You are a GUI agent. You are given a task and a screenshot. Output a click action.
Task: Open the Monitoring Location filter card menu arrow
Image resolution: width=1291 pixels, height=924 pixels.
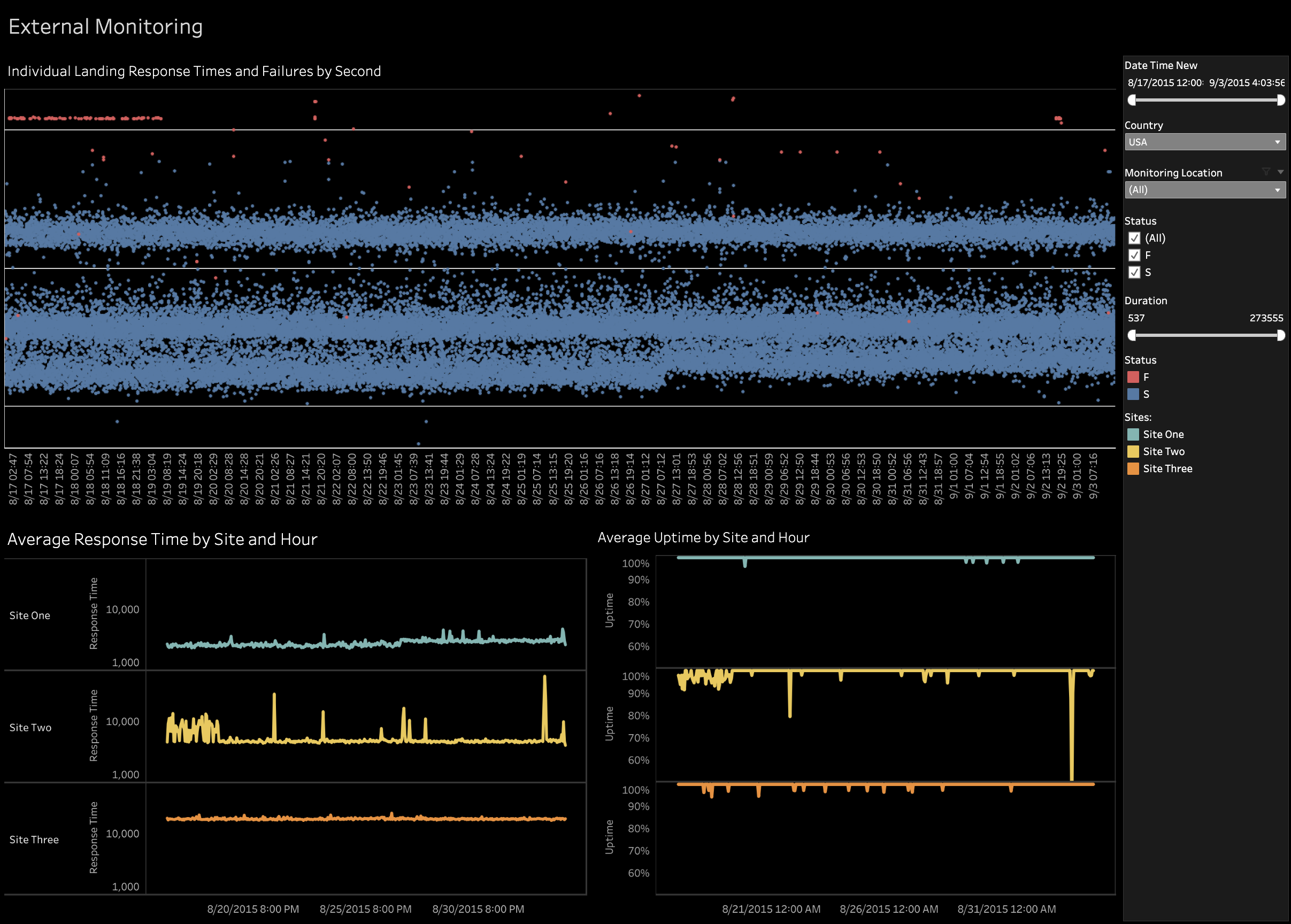click(x=1280, y=172)
